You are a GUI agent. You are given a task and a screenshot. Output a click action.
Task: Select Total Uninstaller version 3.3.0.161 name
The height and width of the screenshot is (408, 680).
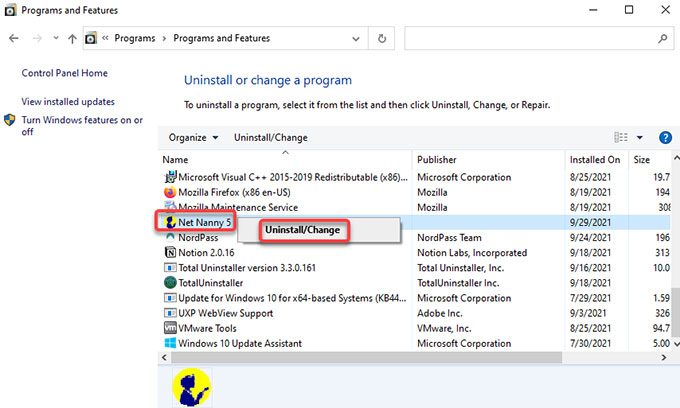click(247, 268)
